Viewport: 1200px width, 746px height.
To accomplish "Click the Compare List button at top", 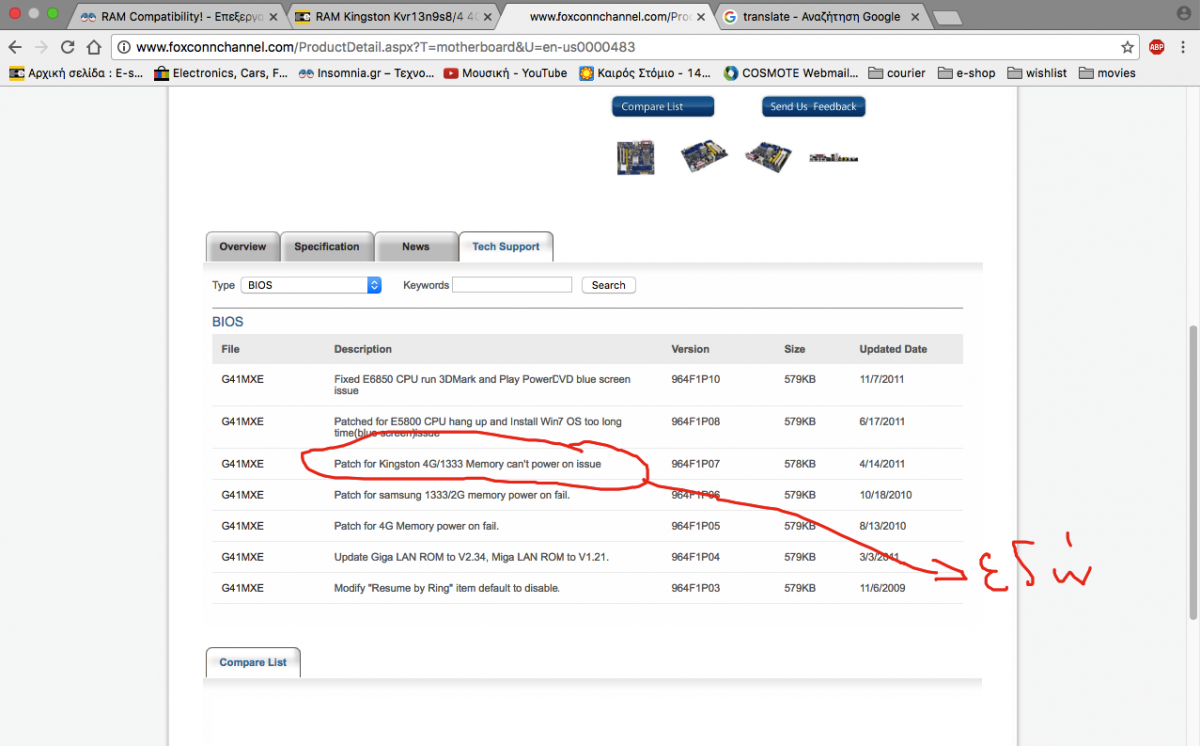I will (663, 107).
